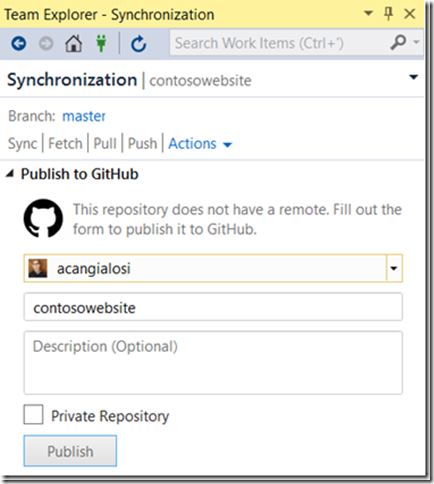
Task: Go back with the blue arrow icon
Action: (19, 43)
